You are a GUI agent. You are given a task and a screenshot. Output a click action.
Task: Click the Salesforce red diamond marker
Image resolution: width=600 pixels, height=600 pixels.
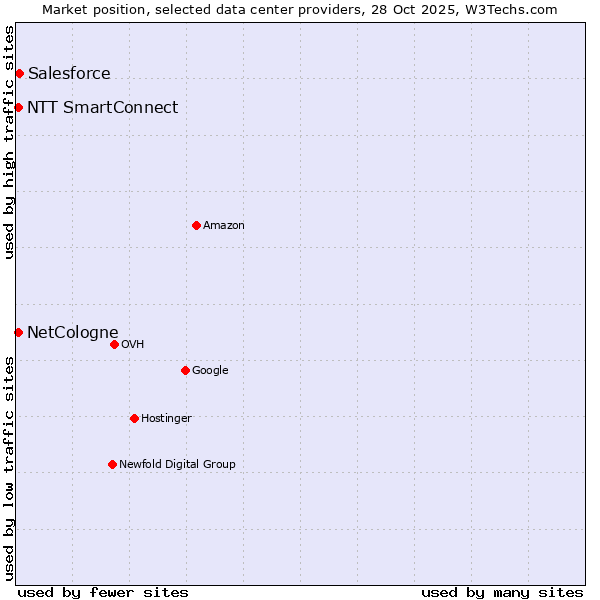(x=19, y=73)
